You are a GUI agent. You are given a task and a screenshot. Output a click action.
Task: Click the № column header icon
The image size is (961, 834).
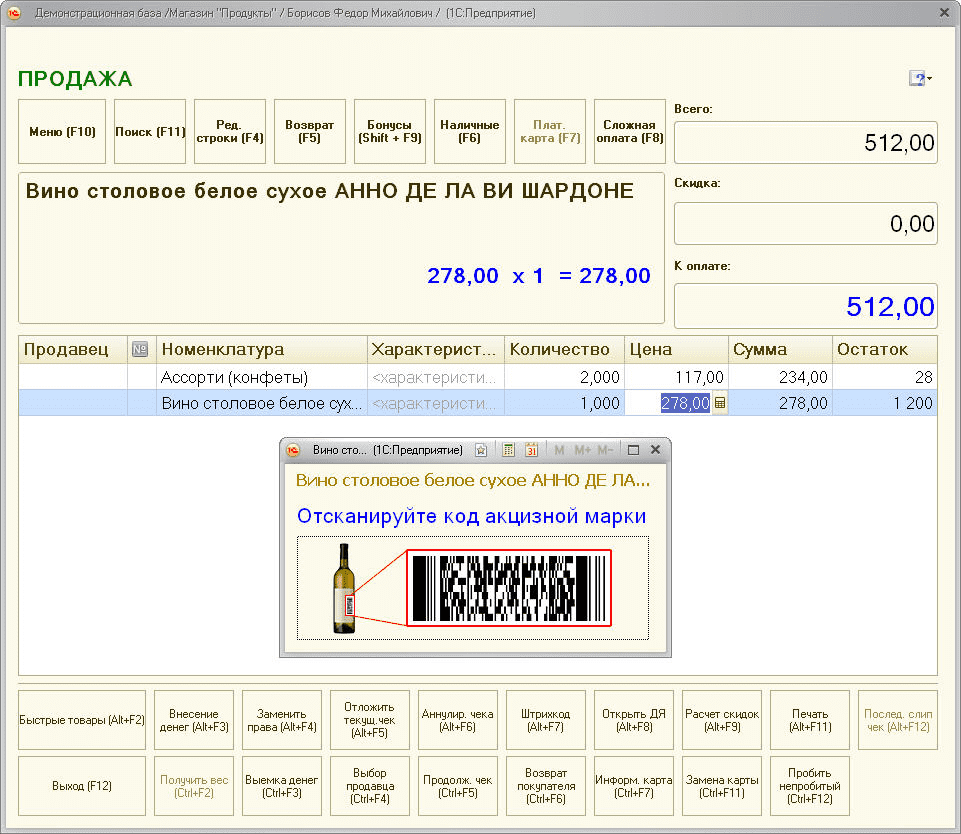(140, 349)
